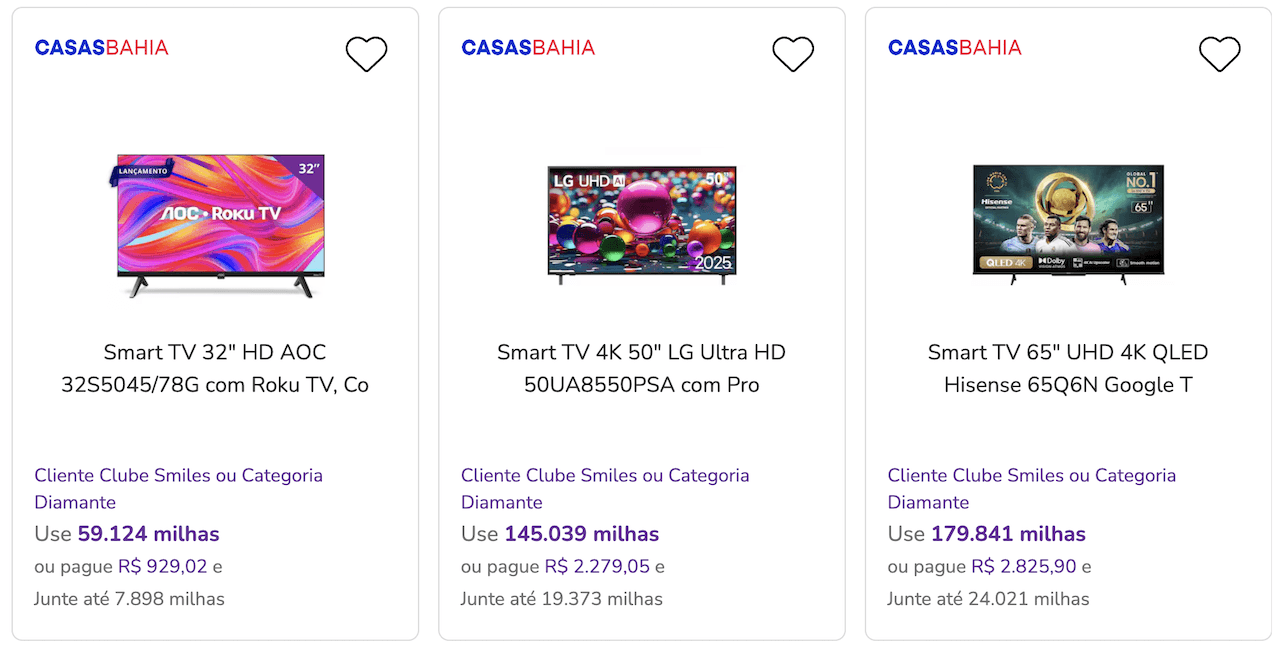Click Casas Bahia logo on AOC card
The height and width of the screenshot is (649, 1280).
click(x=101, y=47)
